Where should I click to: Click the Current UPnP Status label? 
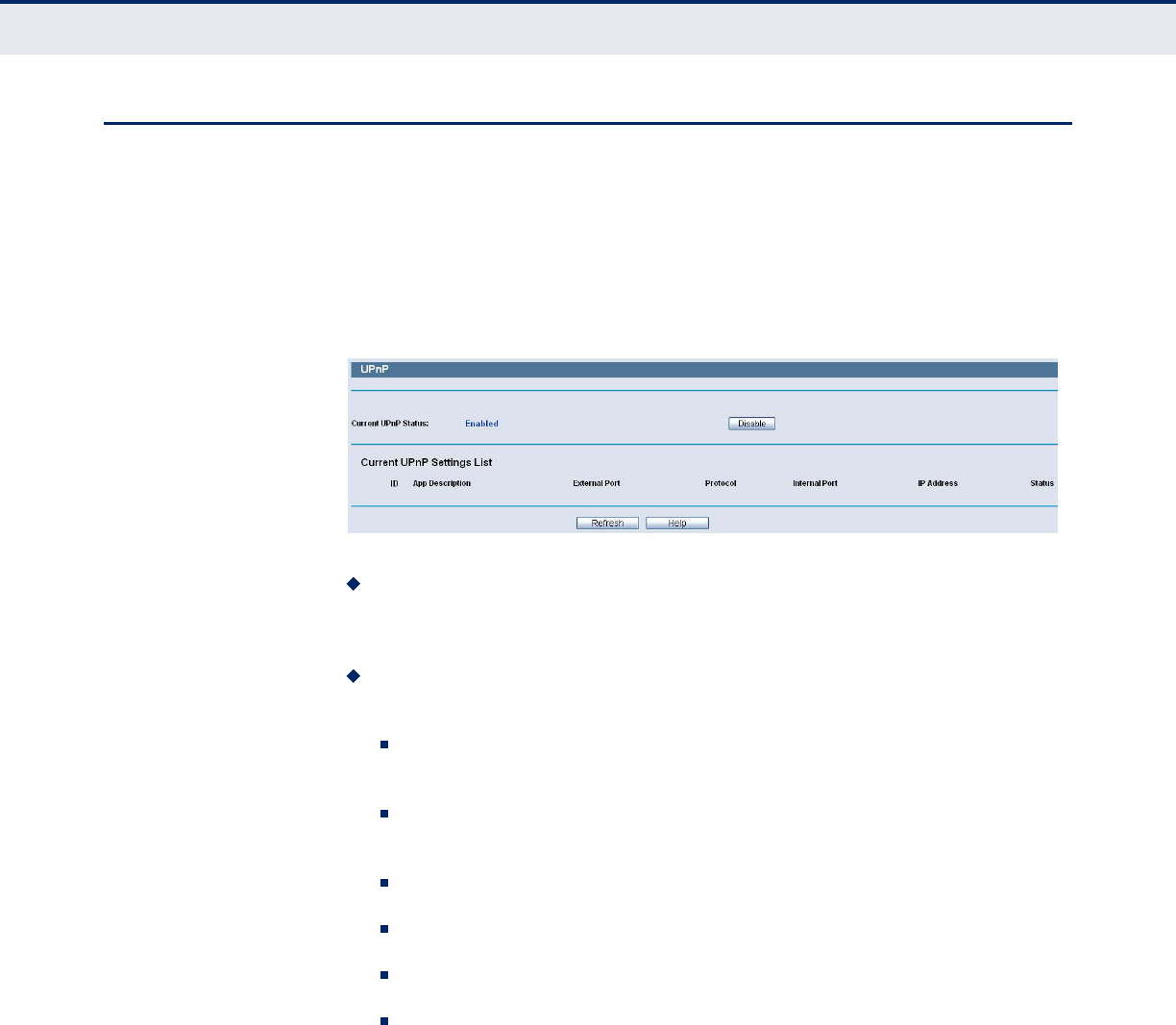coord(390,424)
